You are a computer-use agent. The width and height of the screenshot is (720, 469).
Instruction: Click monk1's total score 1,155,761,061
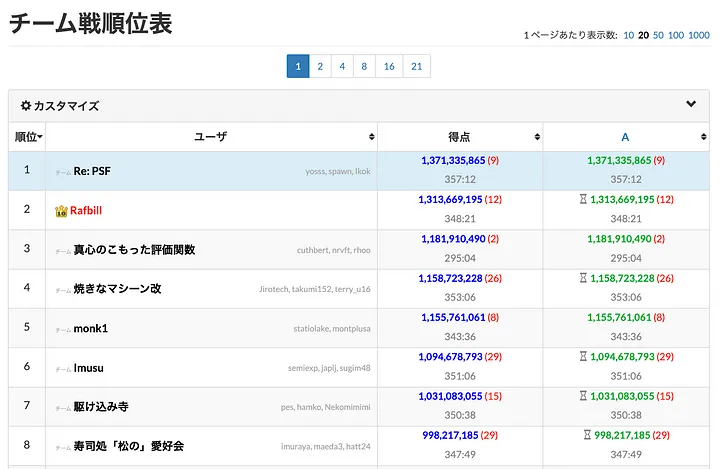click(453, 318)
